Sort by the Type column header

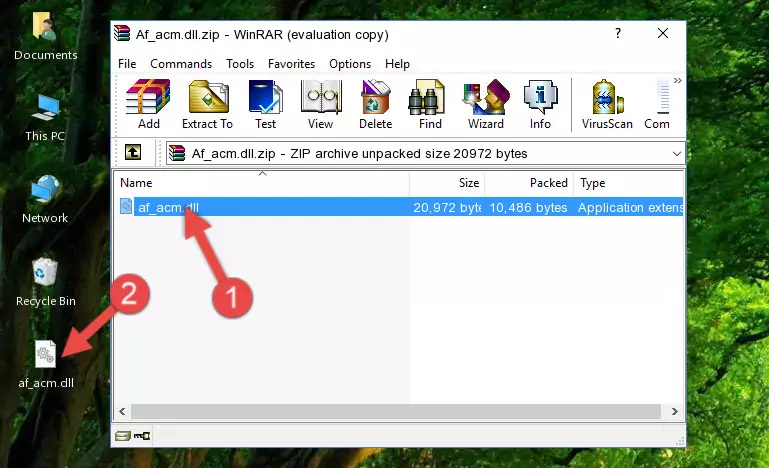coord(629,183)
